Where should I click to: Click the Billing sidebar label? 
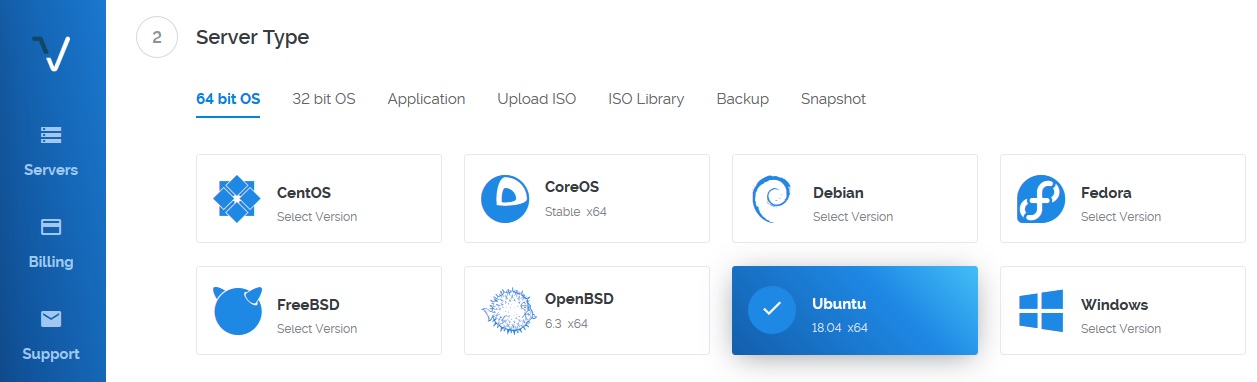51,262
